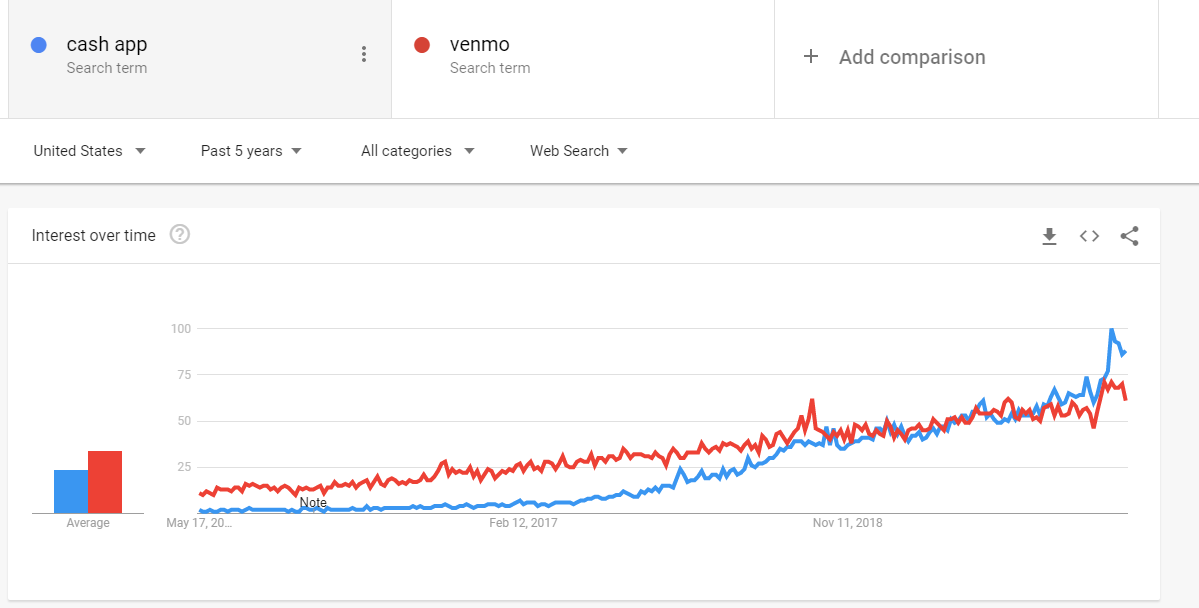Viewport: 1199px width, 608px height.
Task: Share the Interest over time chart
Action: click(x=1130, y=236)
